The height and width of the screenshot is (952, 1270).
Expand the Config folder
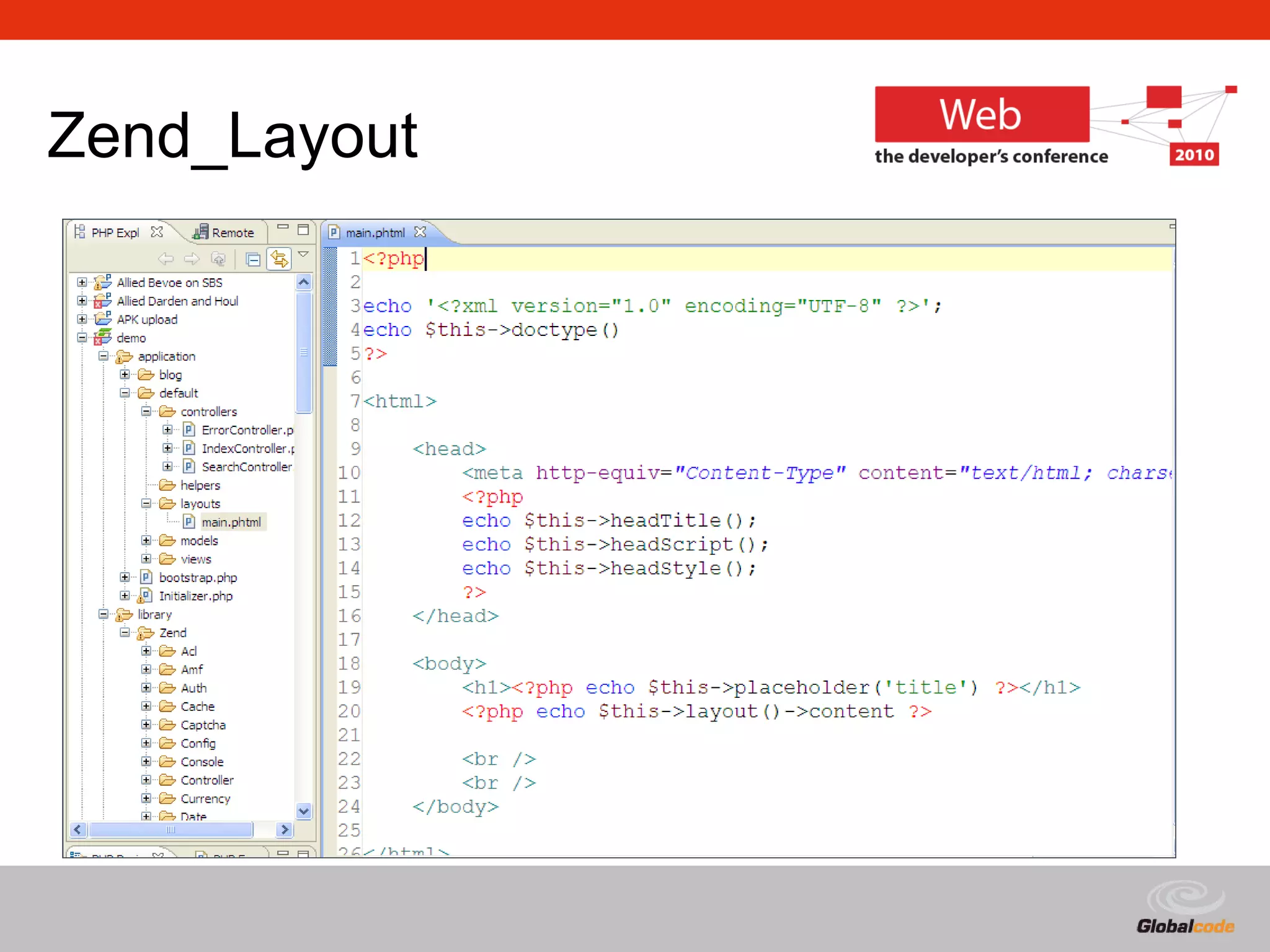pos(146,743)
